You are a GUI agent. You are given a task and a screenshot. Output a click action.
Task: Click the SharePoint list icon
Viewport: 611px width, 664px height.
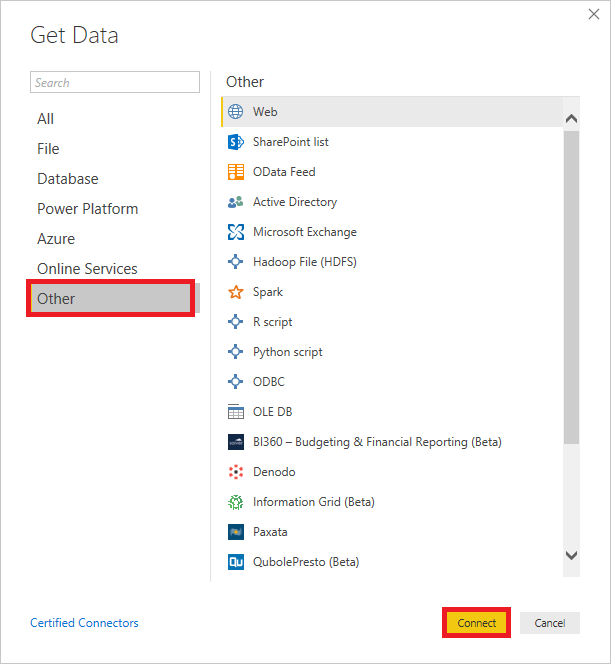point(235,142)
